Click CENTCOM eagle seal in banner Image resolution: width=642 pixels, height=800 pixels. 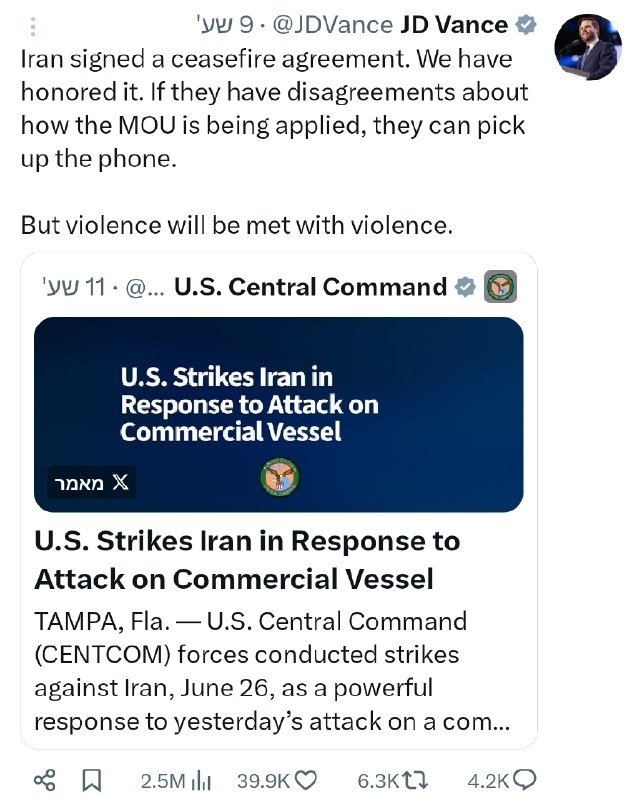point(280,478)
